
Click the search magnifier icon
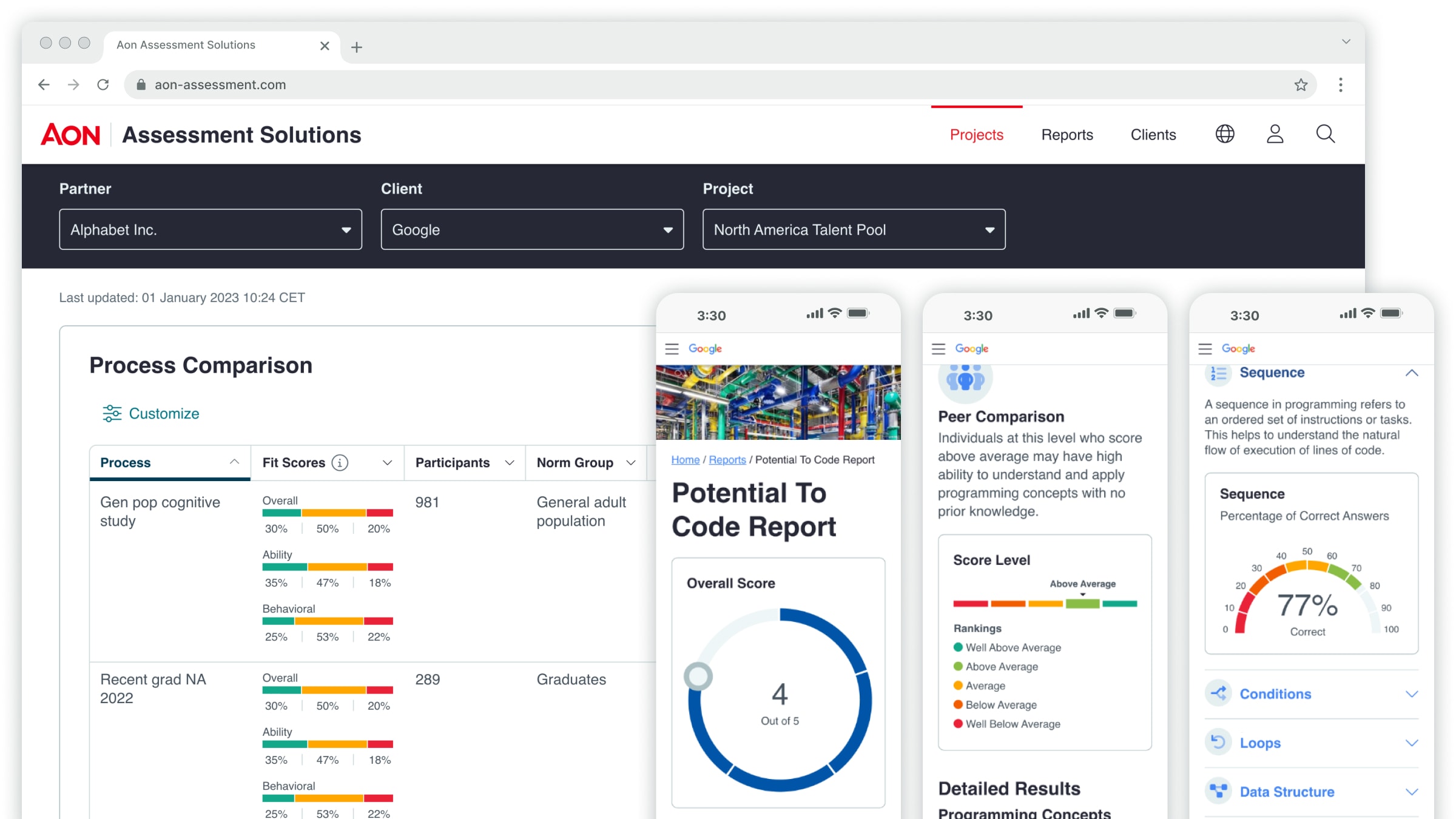pos(1326,134)
